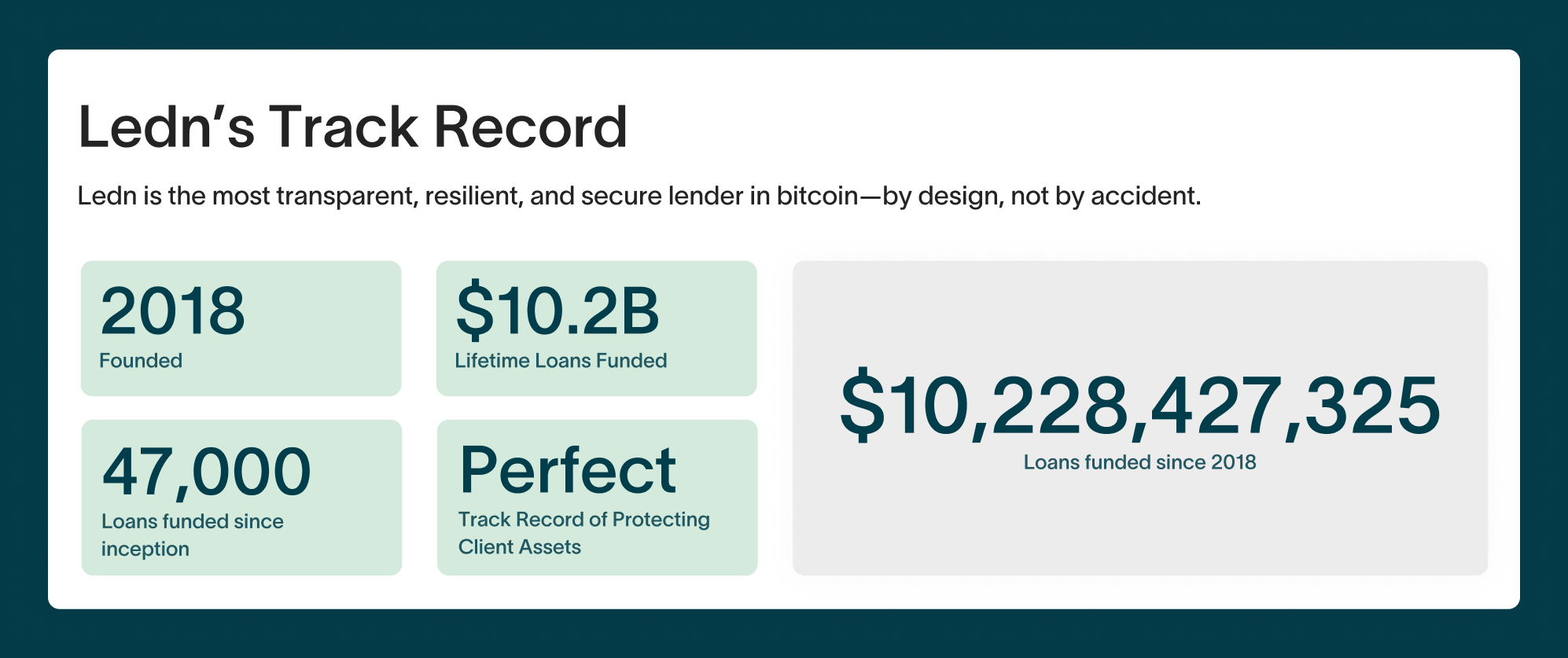Click the $10.2B figure
This screenshot has width=1568, height=658.
point(558,311)
